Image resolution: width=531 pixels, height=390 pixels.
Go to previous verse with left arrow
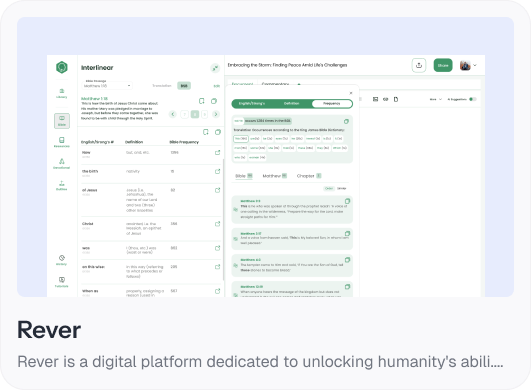173,114
